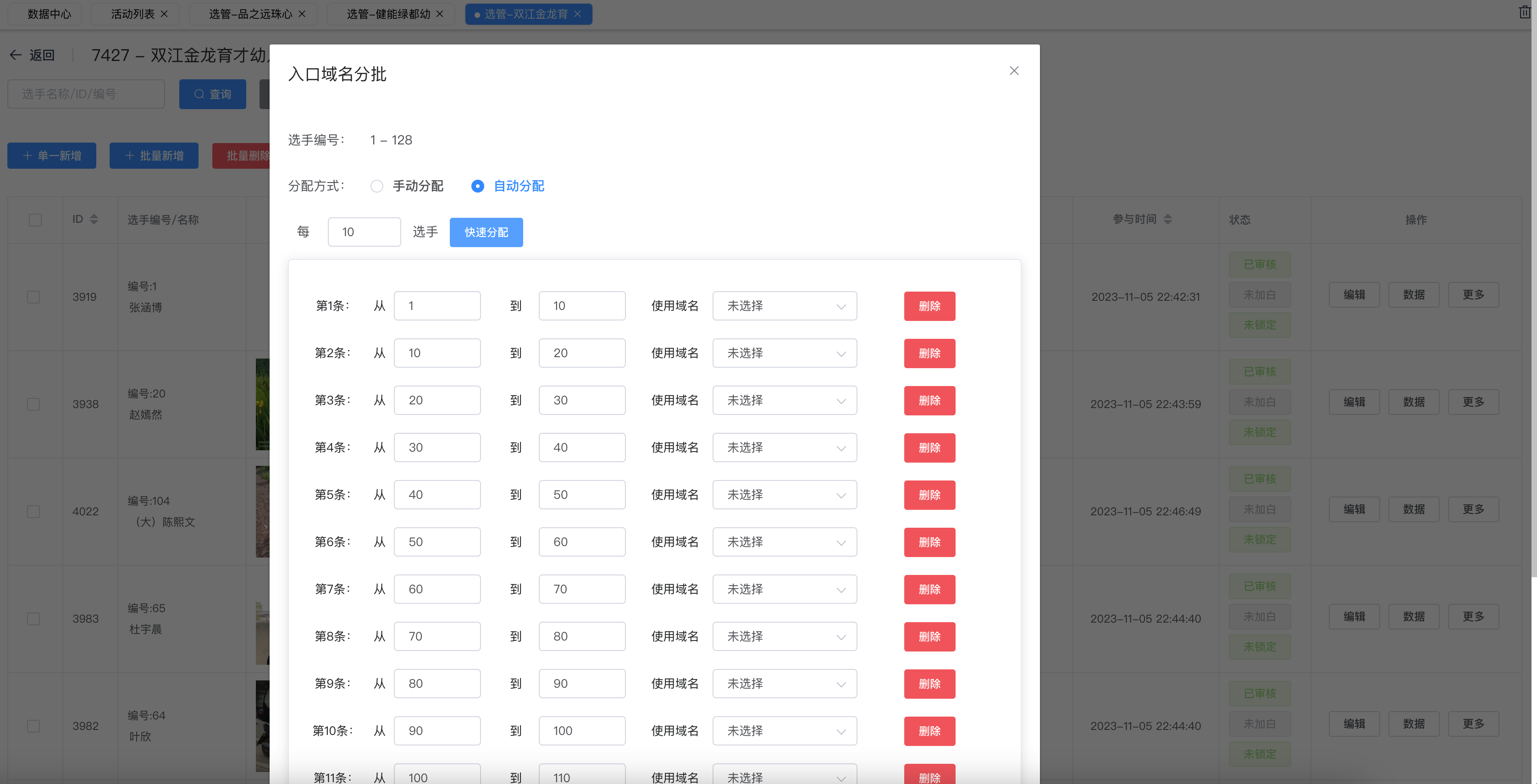
Task: Open 使用域名 dropdown for 第2条
Action: (x=785, y=353)
